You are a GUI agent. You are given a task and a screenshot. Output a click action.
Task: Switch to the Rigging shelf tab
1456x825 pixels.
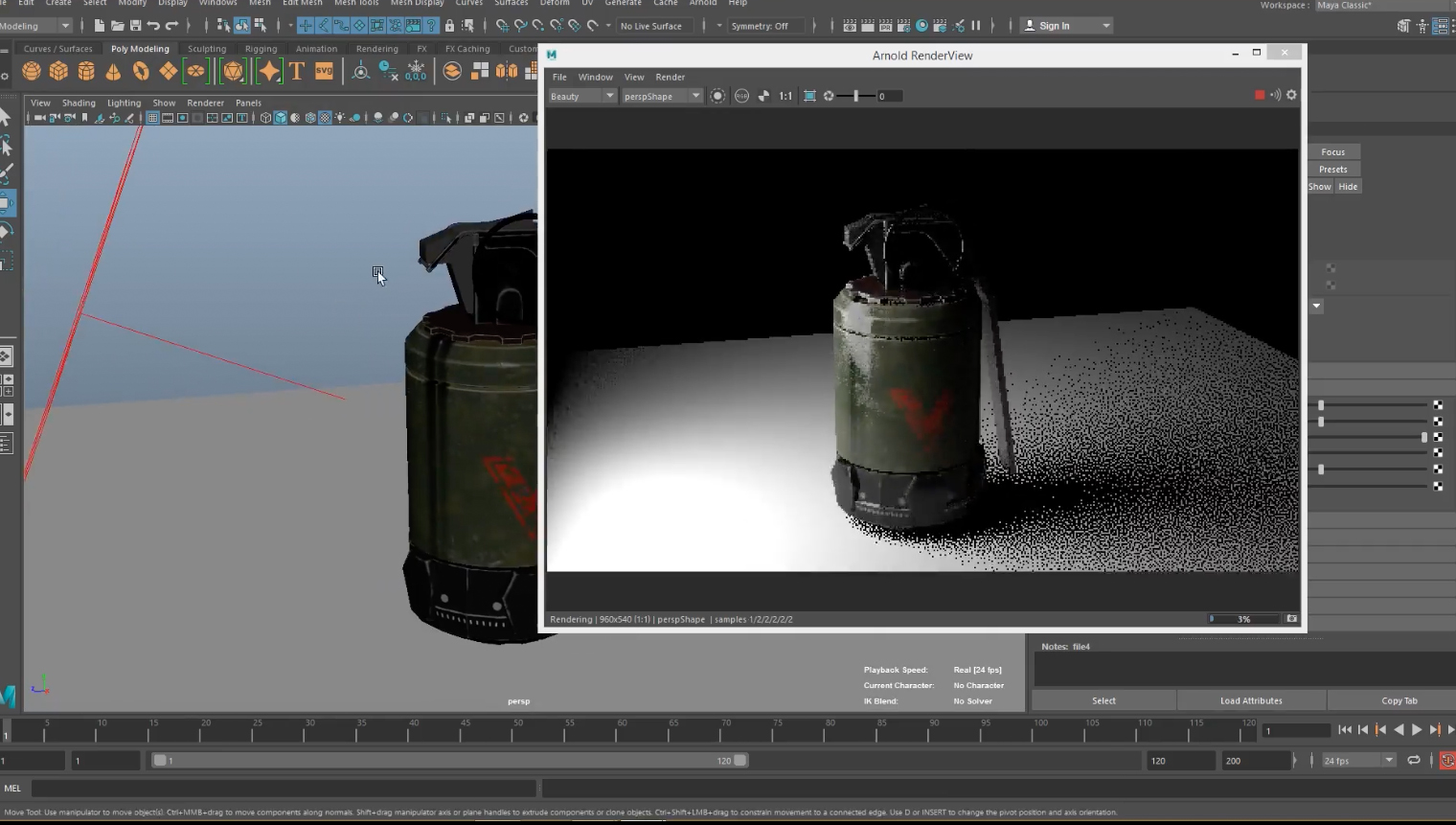point(261,49)
